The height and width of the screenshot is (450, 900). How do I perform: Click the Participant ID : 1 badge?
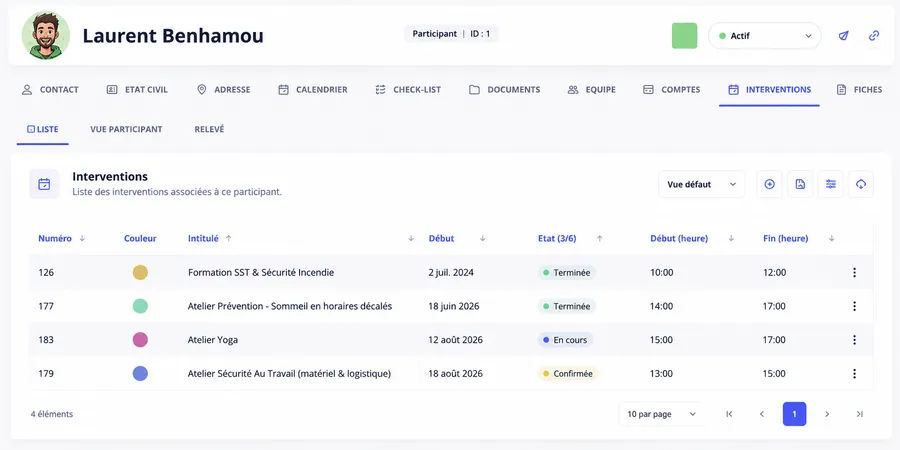[x=451, y=34]
